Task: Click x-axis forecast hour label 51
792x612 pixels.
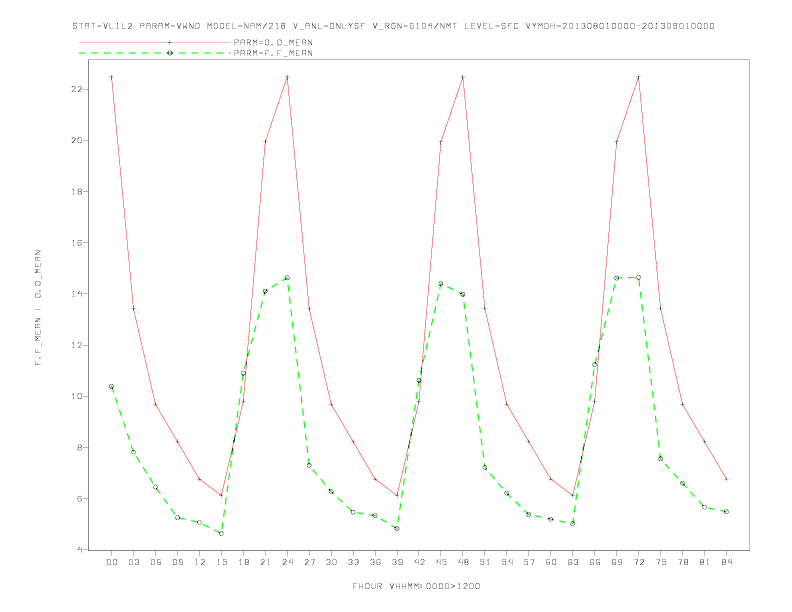Action: [x=485, y=562]
